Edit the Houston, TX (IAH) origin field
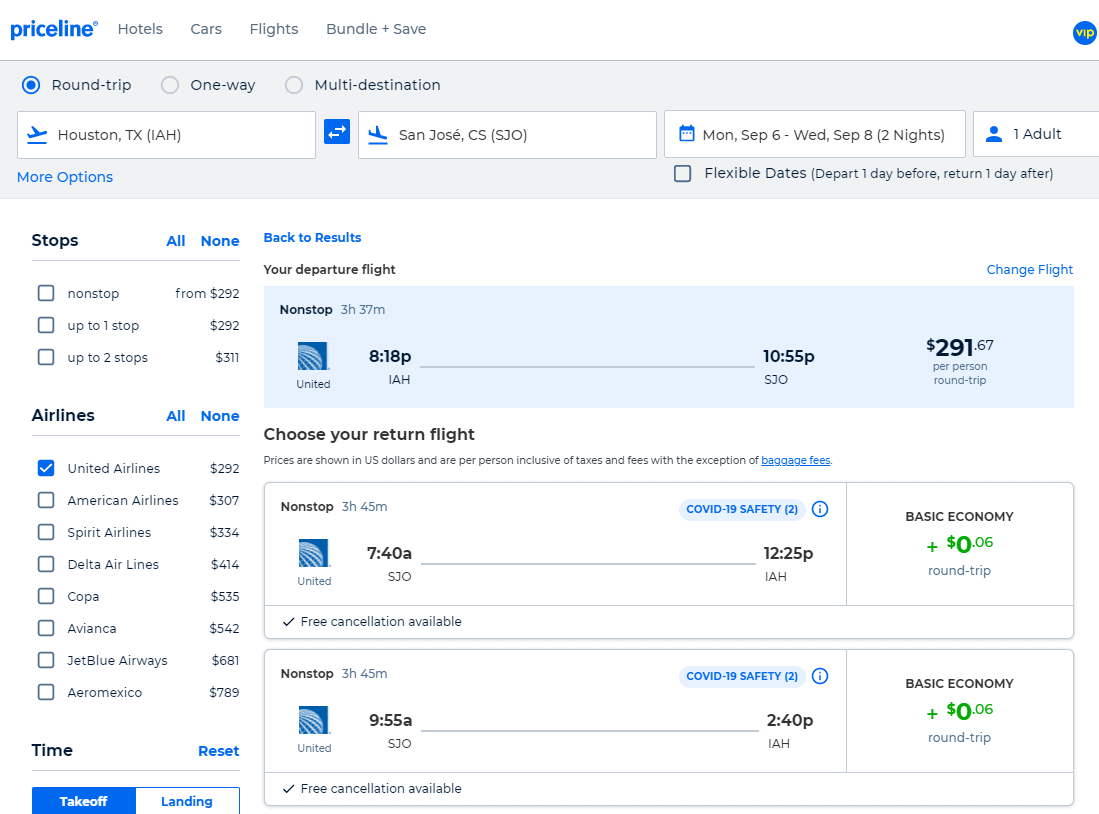 [x=166, y=135]
